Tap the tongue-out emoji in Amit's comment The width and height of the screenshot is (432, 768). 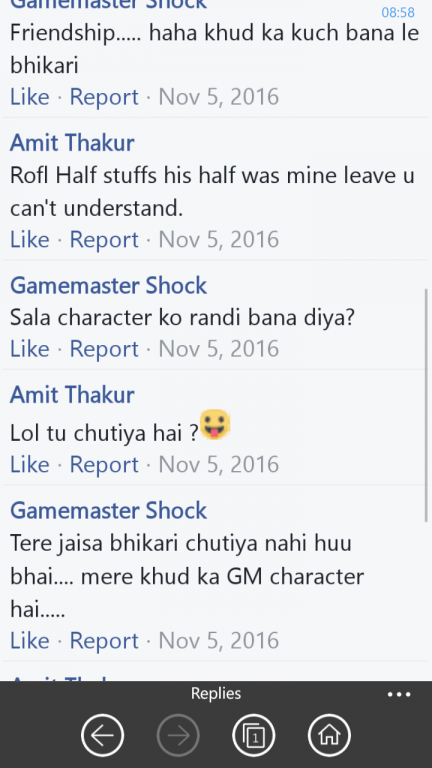pyautogui.click(x=215, y=424)
